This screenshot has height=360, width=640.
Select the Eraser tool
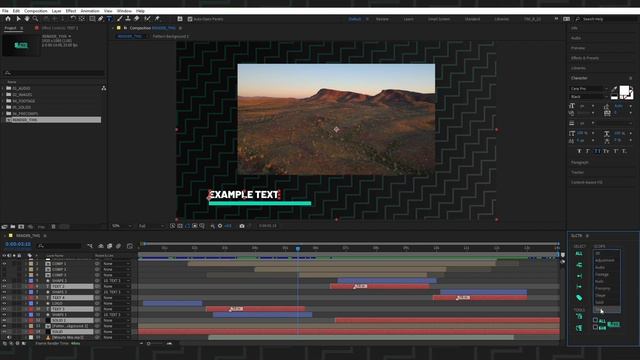(x=137, y=19)
